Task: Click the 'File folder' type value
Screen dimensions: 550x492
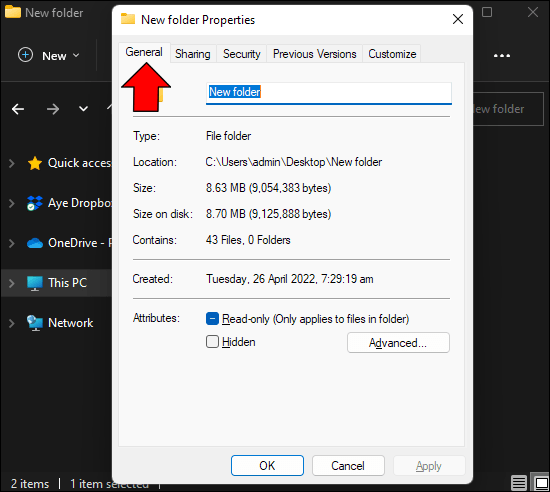Action: (x=228, y=136)
